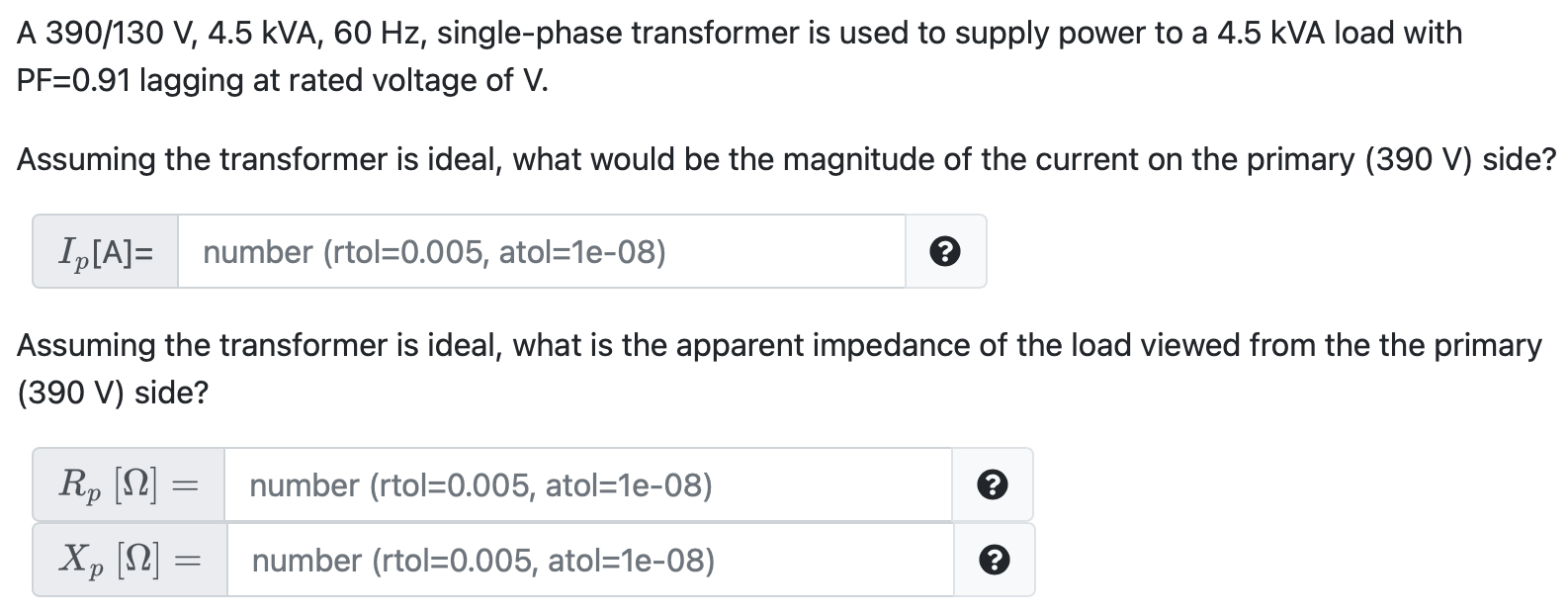Select the Xp [Ω] number input
This screenshot has height=613, width=1568.
click(589, 561)
